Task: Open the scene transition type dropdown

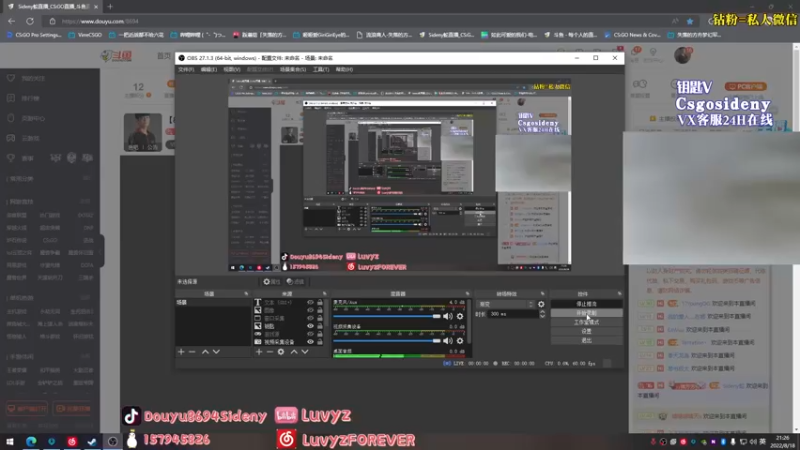Action: coord(505,304)
